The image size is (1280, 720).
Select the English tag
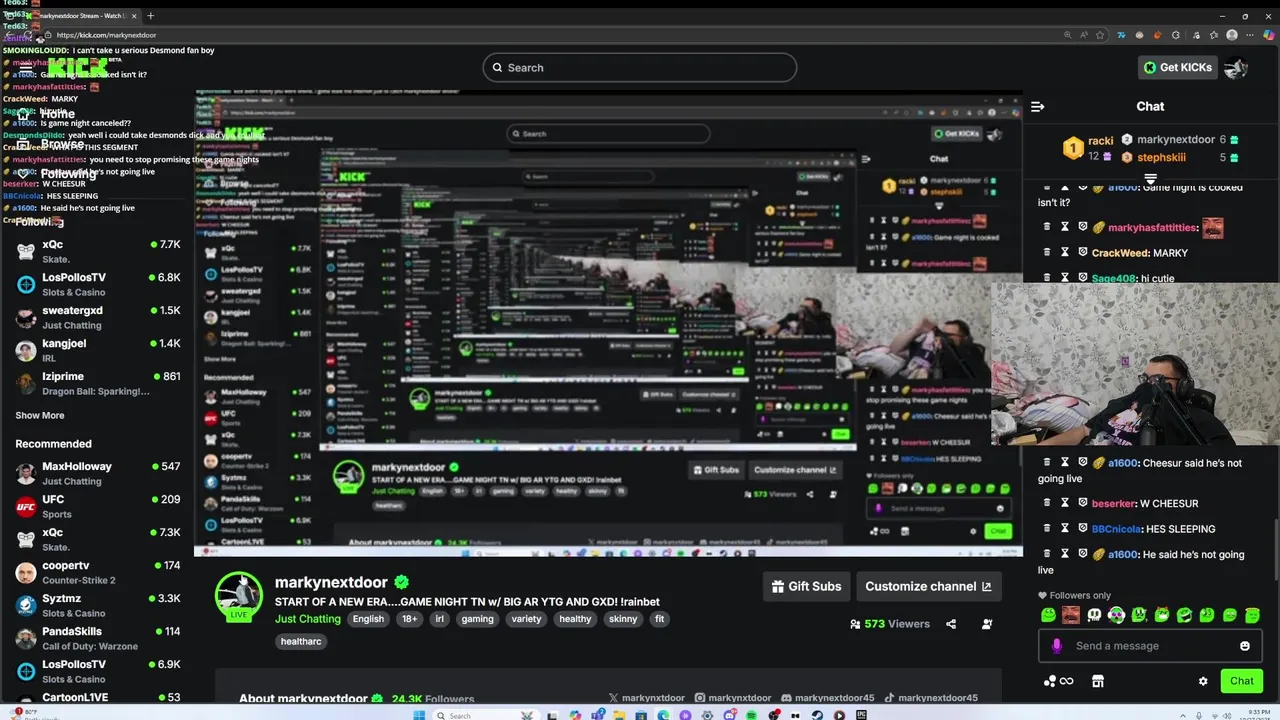(368, 619)
